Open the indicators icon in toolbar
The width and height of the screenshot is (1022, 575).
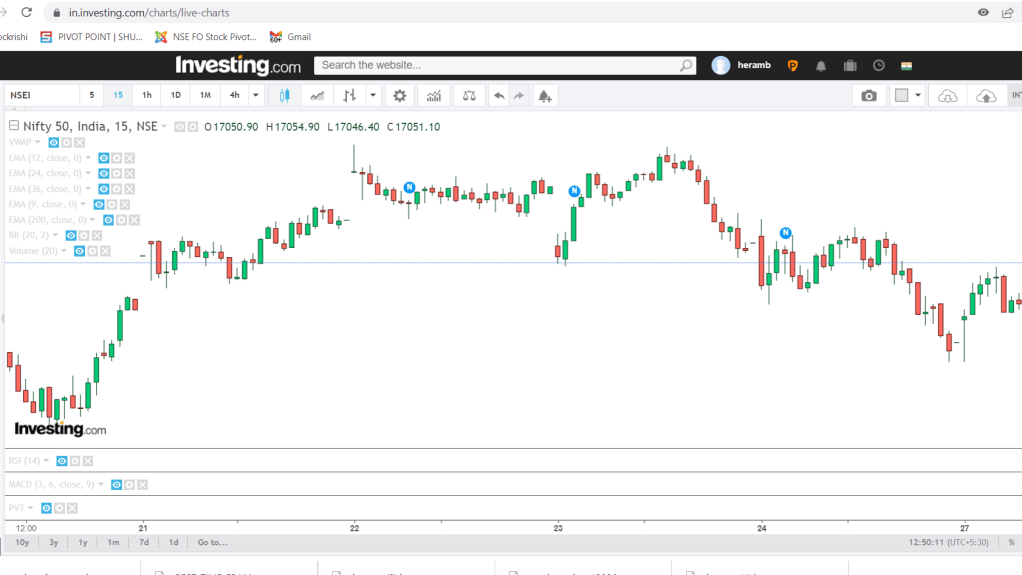coord(434,96)
